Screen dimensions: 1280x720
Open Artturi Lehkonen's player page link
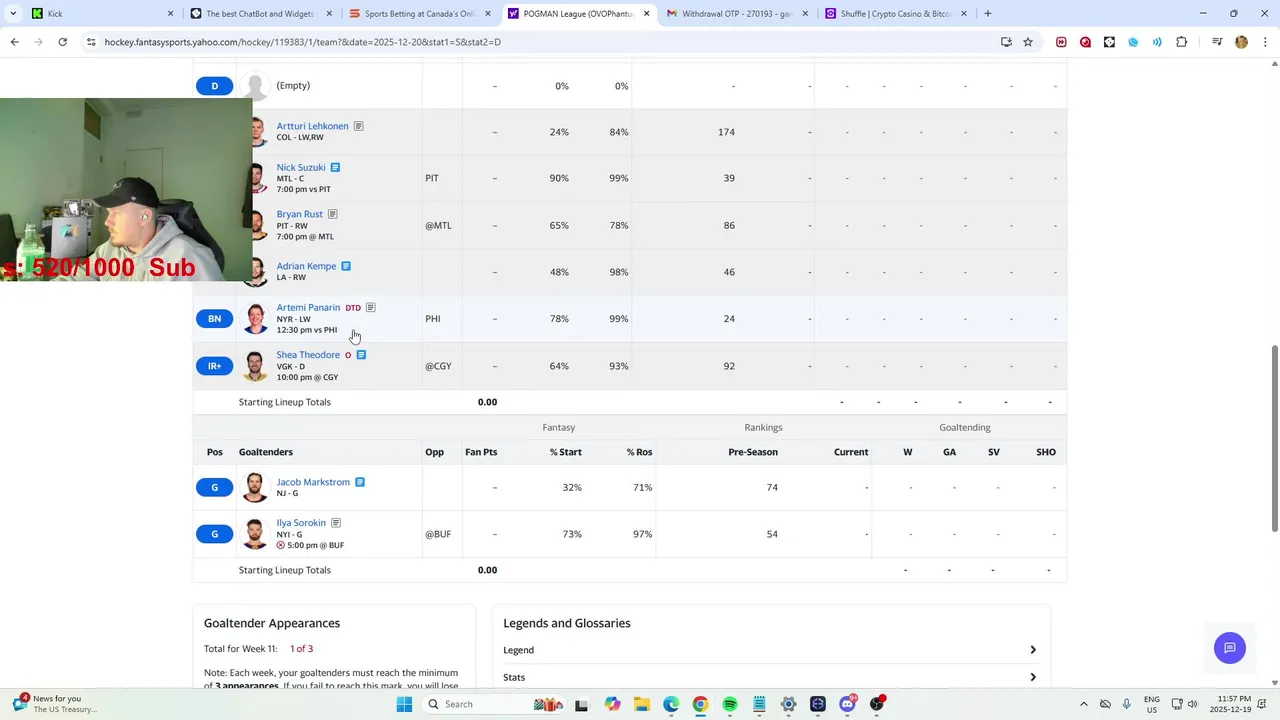tap(313, 126)
